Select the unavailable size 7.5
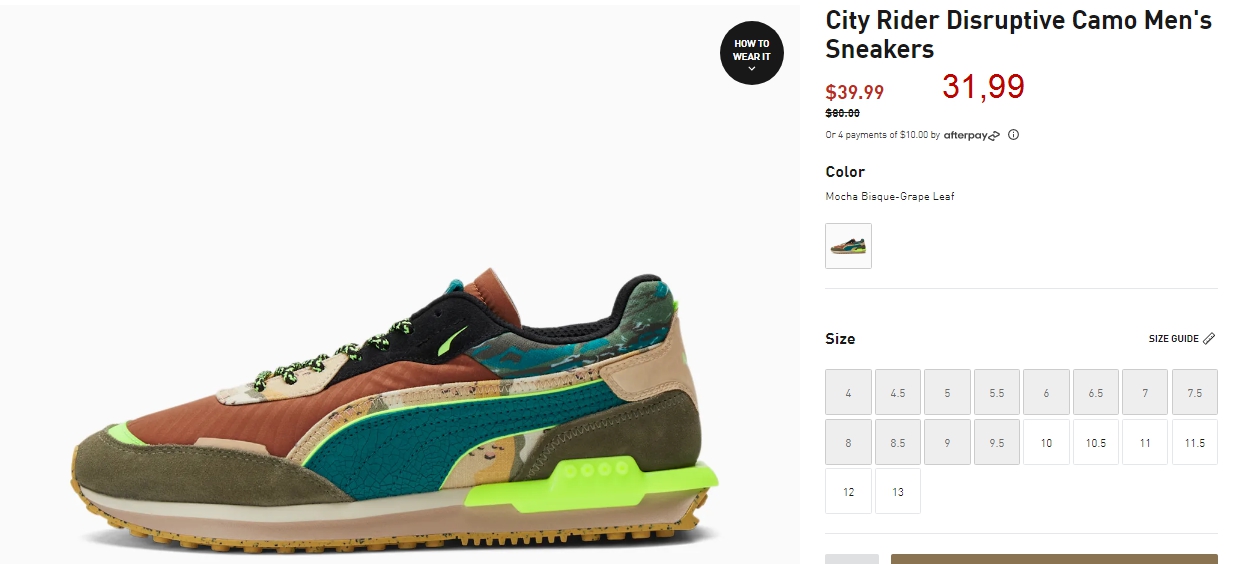The width and height of the screenshot is (1233, 564). point(1195,392)
